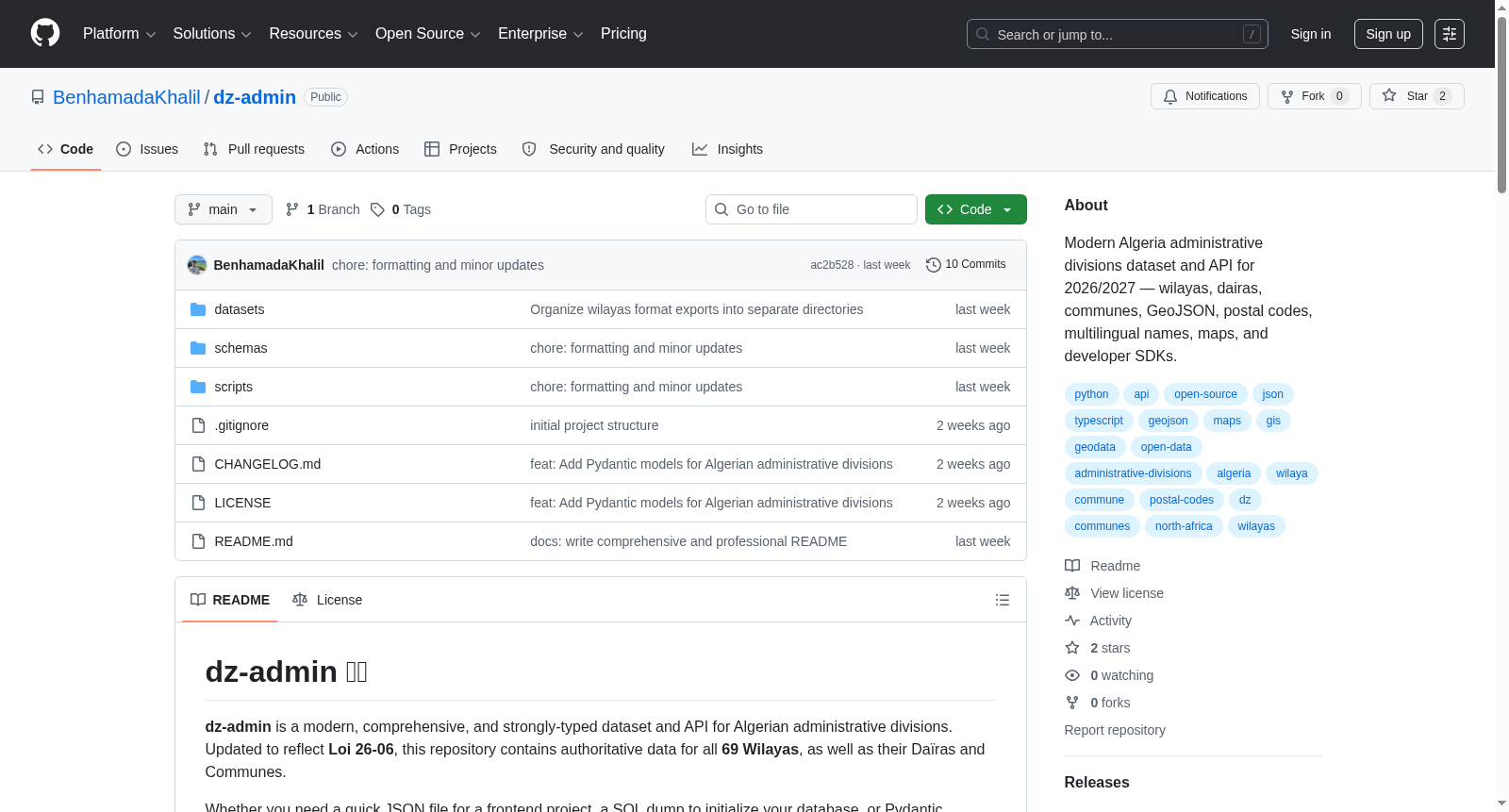Image resolution: width=1509 pixels, height=812 pixels.
Task: Open the README outline icon
Action: pos(1003,600)
